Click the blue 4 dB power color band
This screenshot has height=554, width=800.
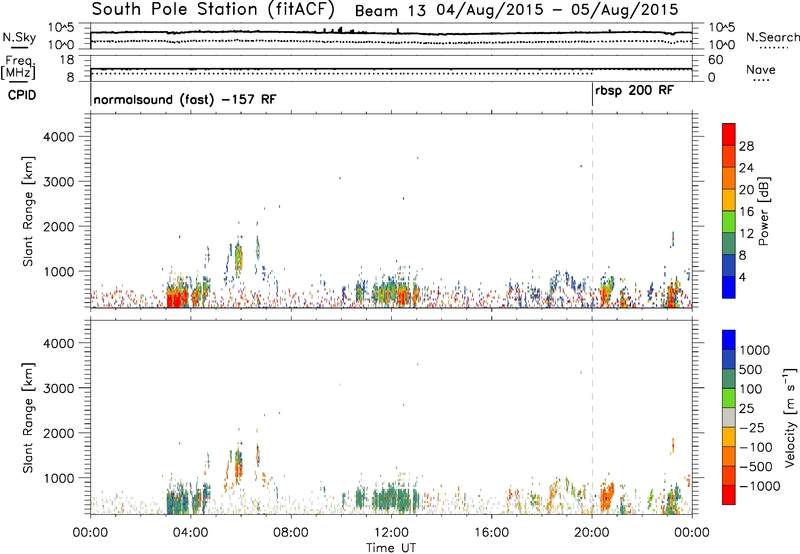729,287
